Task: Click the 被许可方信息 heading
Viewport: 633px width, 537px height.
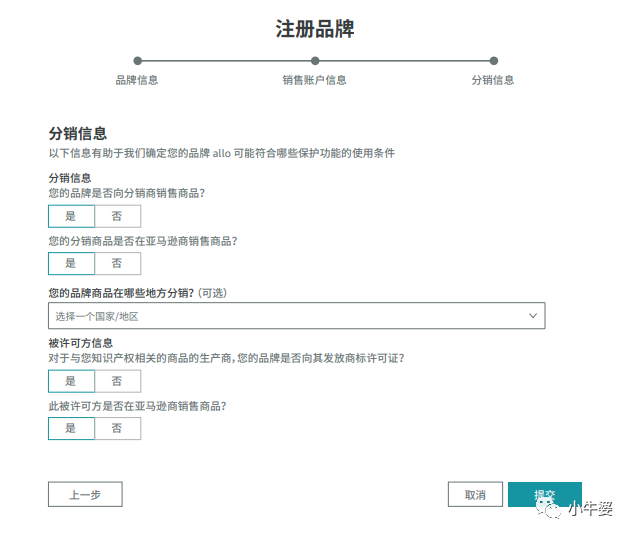Action: pyautogui.click(x=81, y=343)
